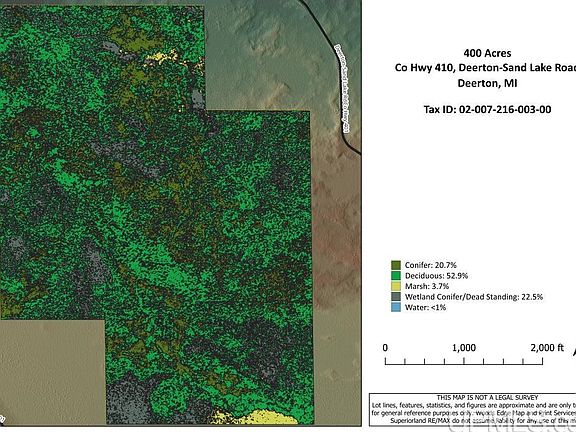
Task: Click the Wetland Conifer gray swatch
Action: point(396,297)
